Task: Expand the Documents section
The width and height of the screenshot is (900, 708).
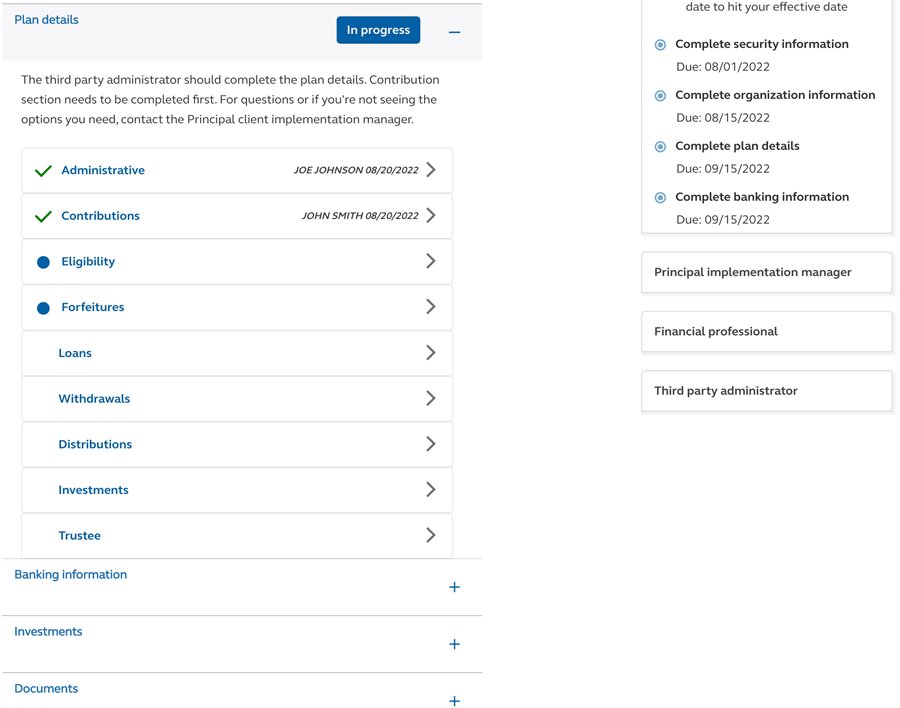Action: [454, 700]
